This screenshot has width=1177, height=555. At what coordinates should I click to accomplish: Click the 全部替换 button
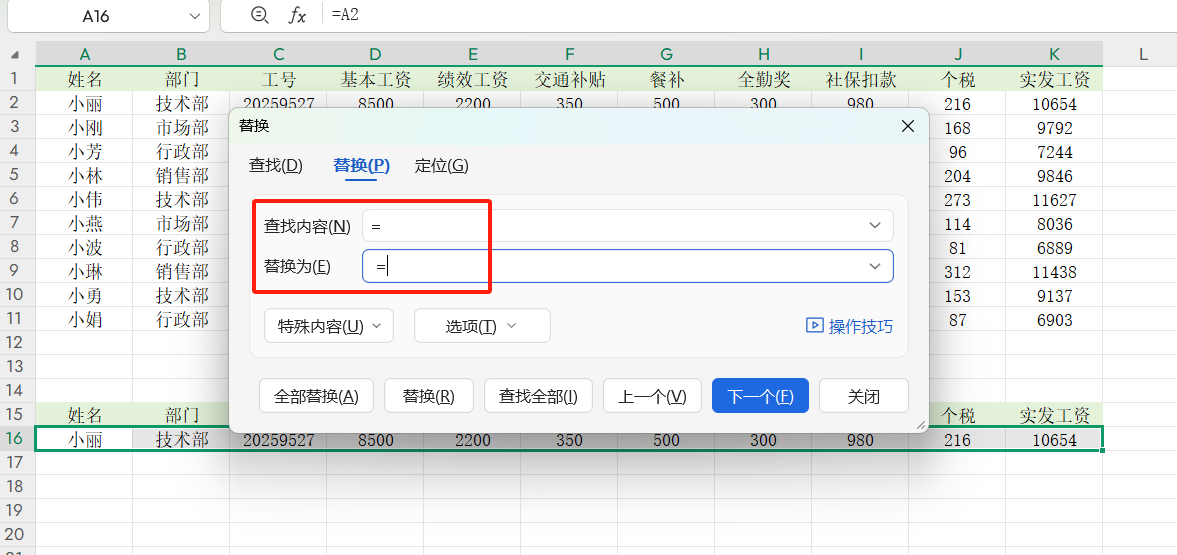pyautogui.click(x=316, y=396)
